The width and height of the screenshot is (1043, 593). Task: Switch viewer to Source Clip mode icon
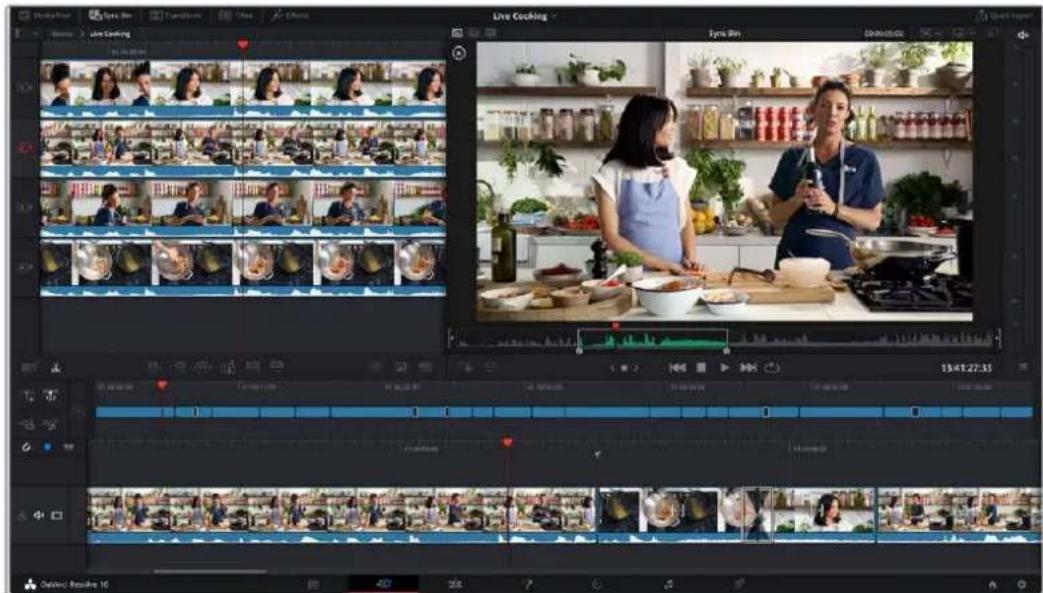point(458,33)
